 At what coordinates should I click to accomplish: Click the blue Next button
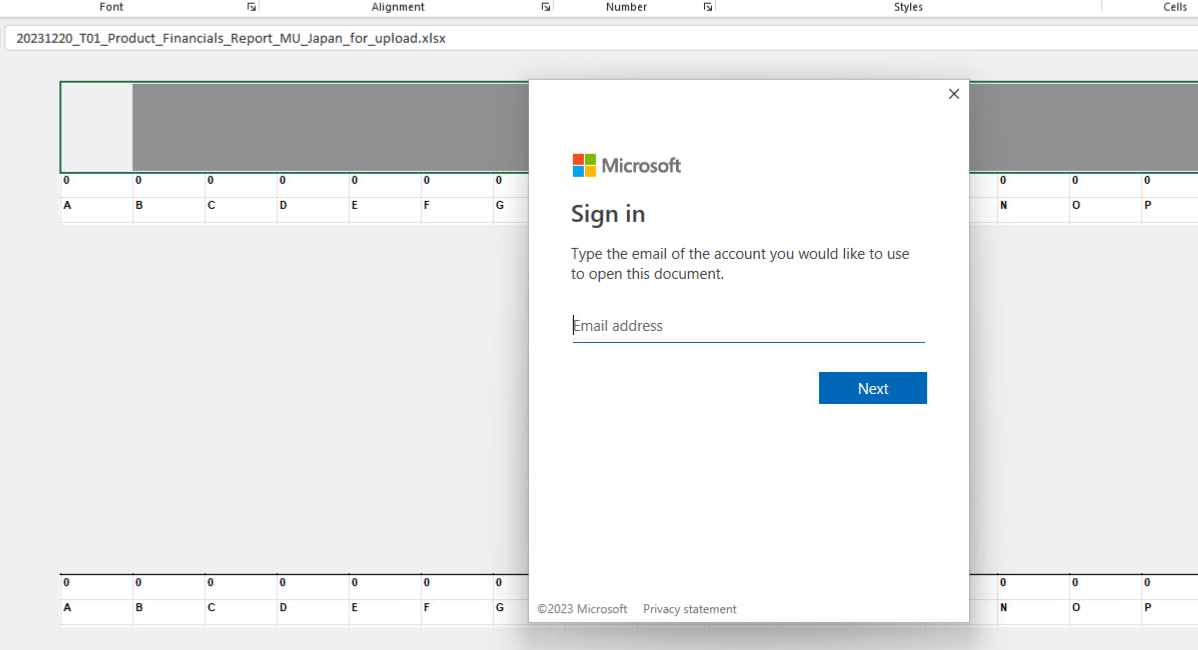coord(873,388)
